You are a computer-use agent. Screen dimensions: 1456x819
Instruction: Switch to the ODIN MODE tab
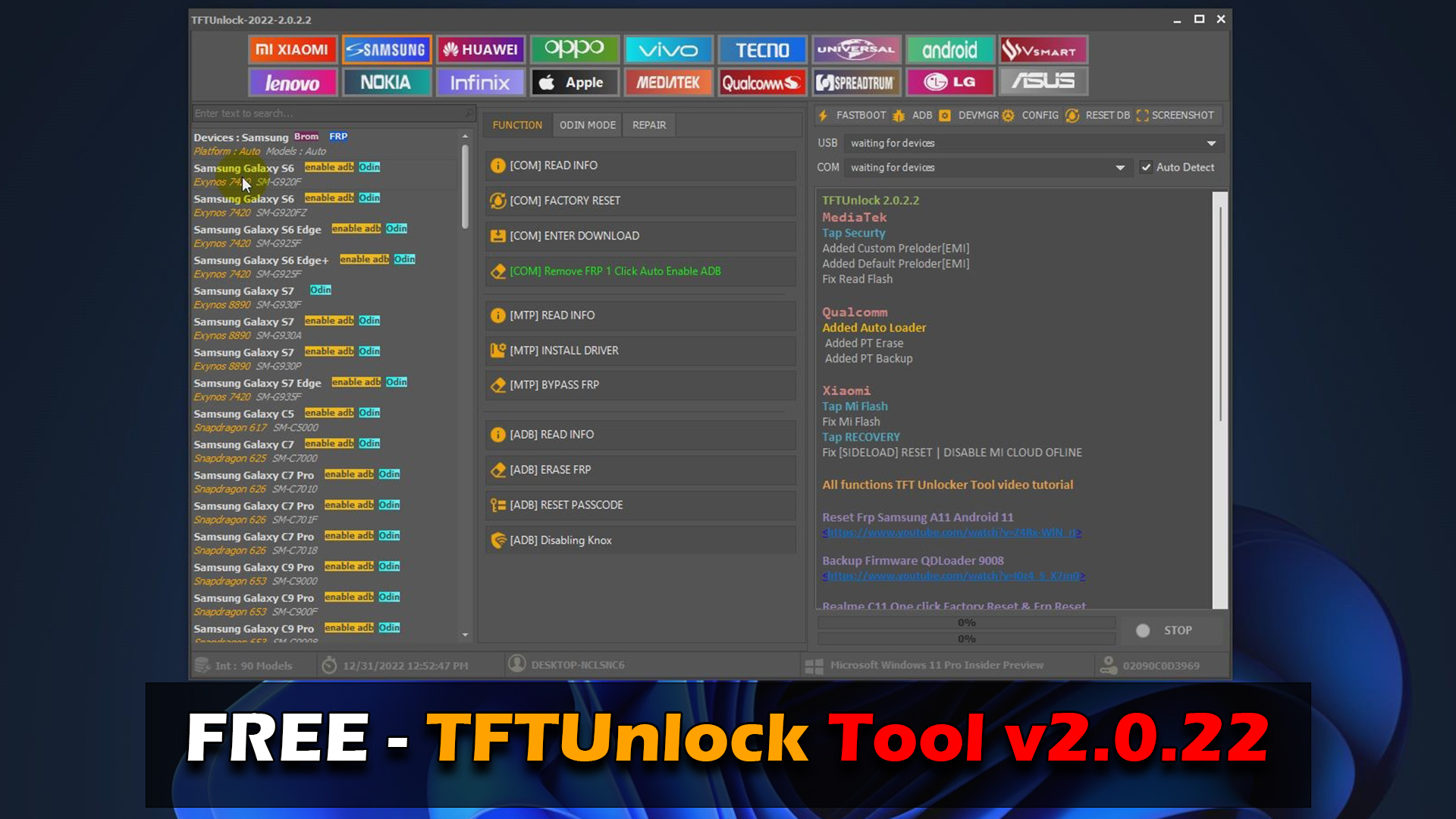click(x=587, y=125)
